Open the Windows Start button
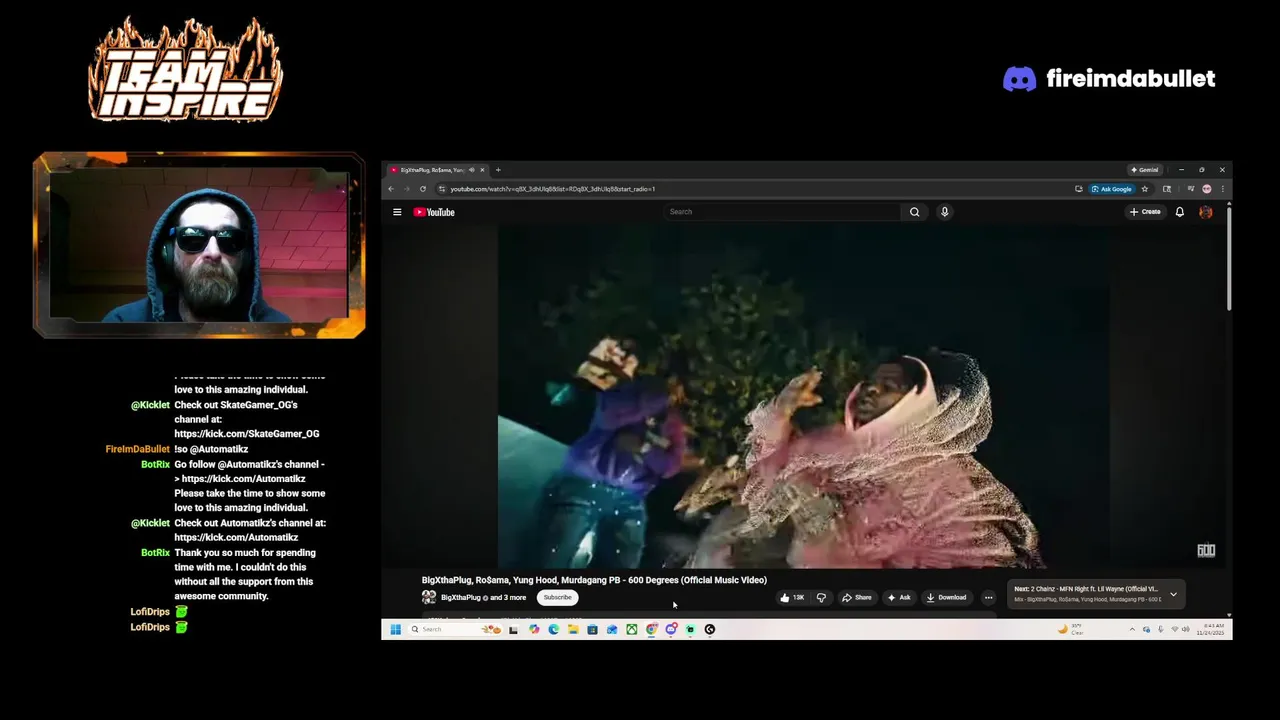1280x720 pixels. point(395,629)
